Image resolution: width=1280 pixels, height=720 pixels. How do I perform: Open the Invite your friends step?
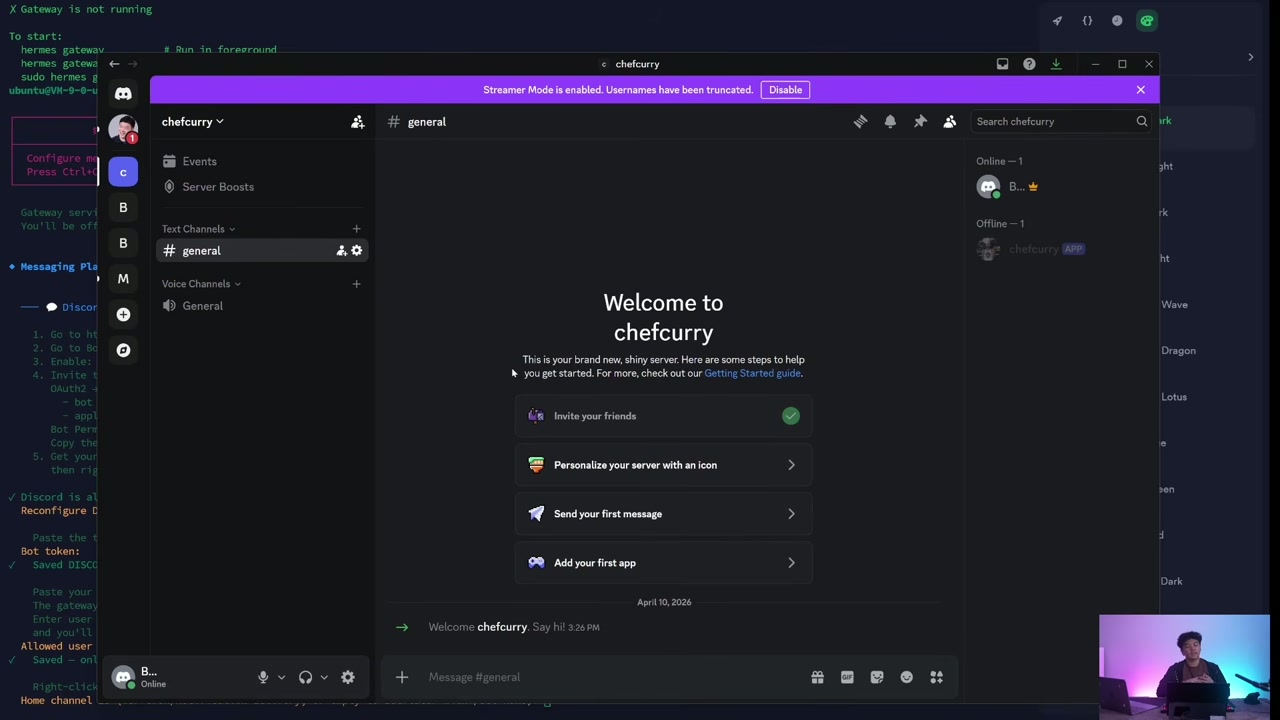click(663, 416)
